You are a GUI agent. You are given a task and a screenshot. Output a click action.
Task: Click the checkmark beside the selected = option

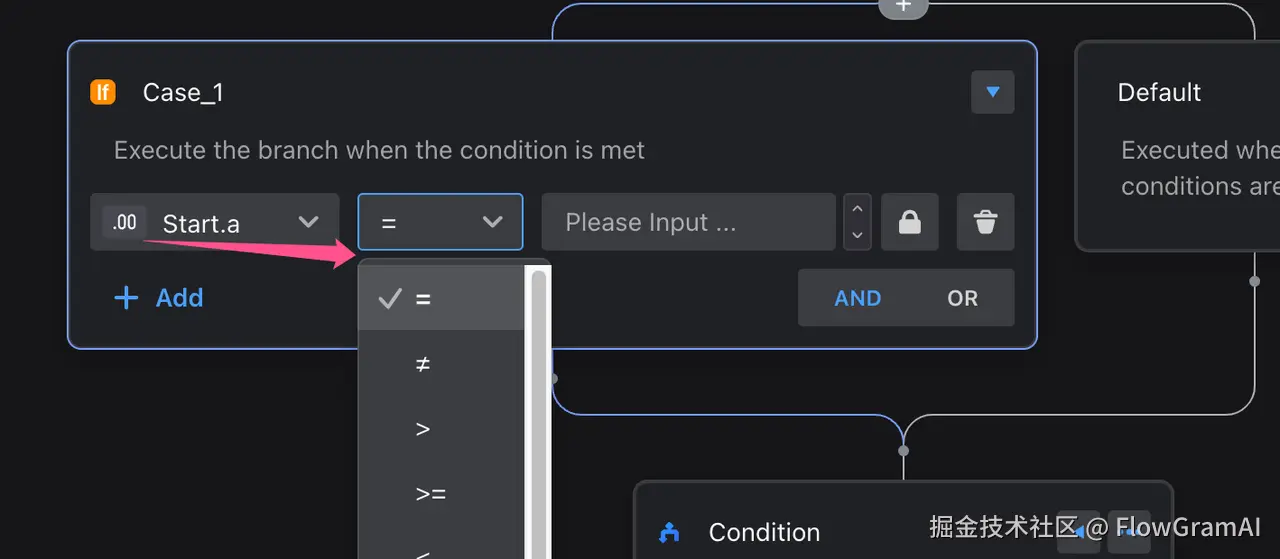390,298
